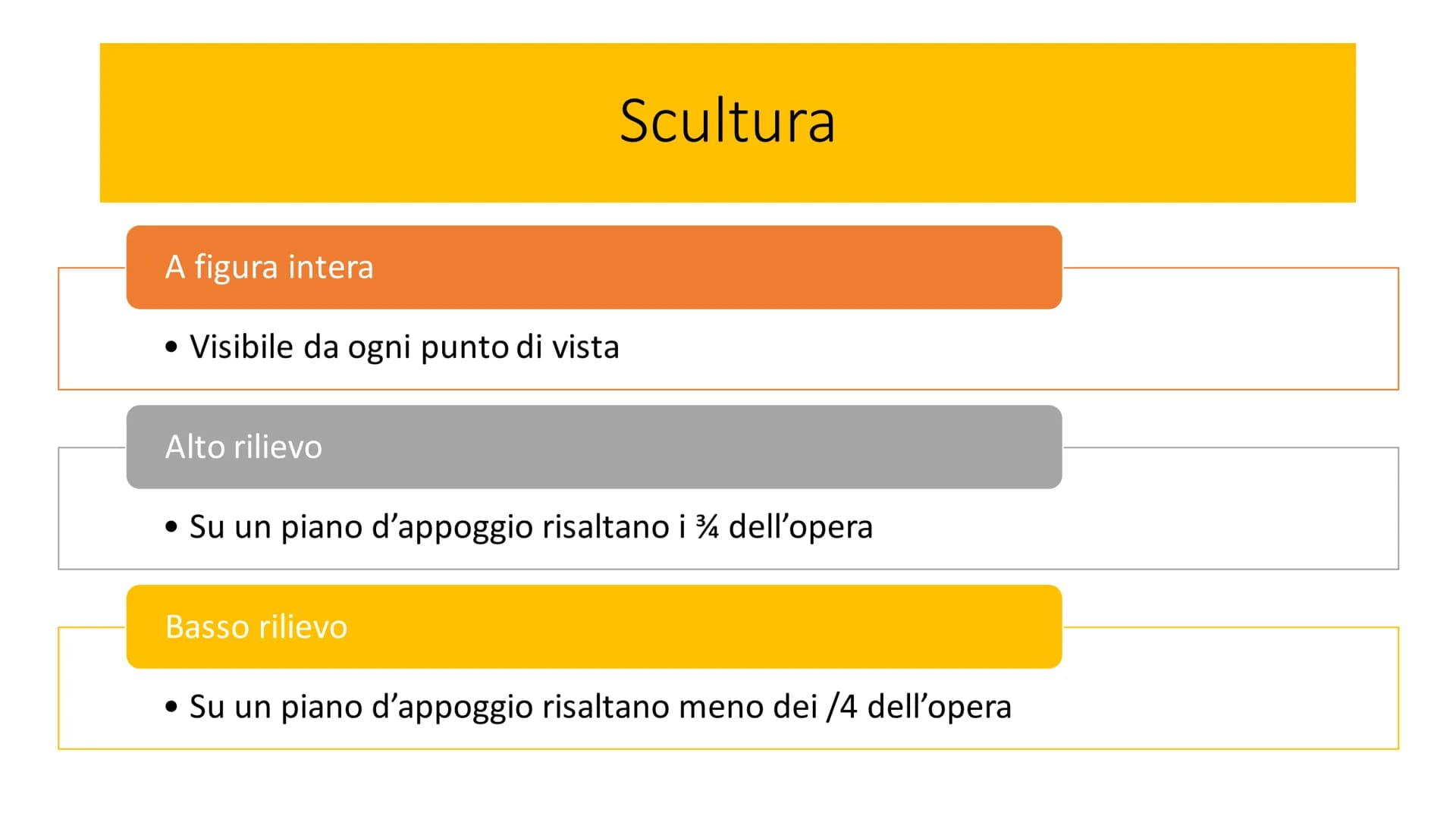Click the bullet point under Basso rilievo
Image resolution: width=1456 pixels, height=819 pixels.
[171, 707]
